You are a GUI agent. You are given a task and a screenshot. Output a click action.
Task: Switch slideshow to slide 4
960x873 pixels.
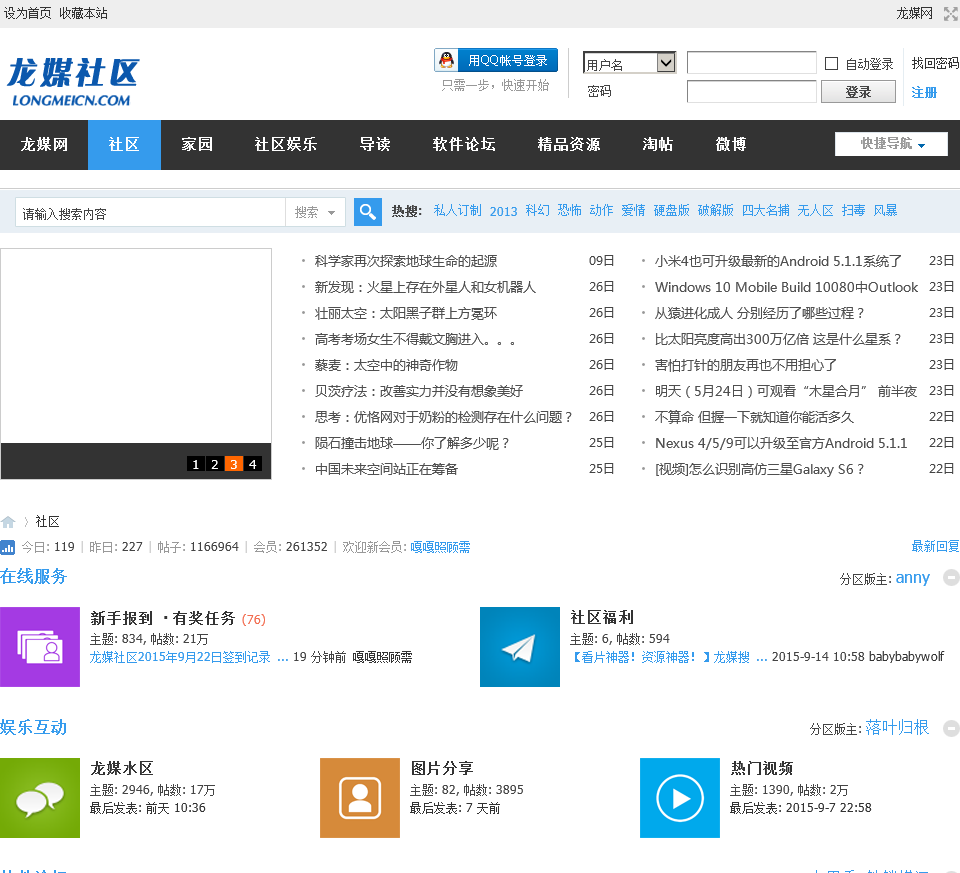253,464
